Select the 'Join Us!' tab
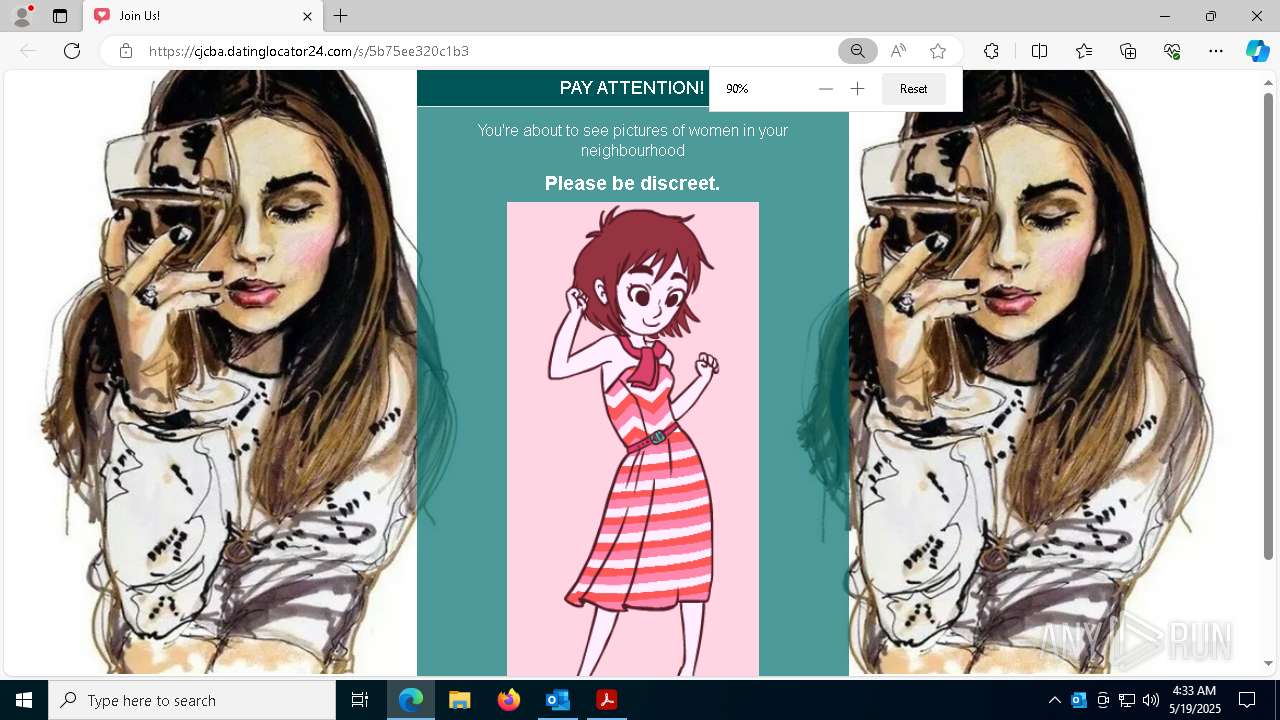The height and width of the screenshot is (720, 1280). tap(201, 16)
